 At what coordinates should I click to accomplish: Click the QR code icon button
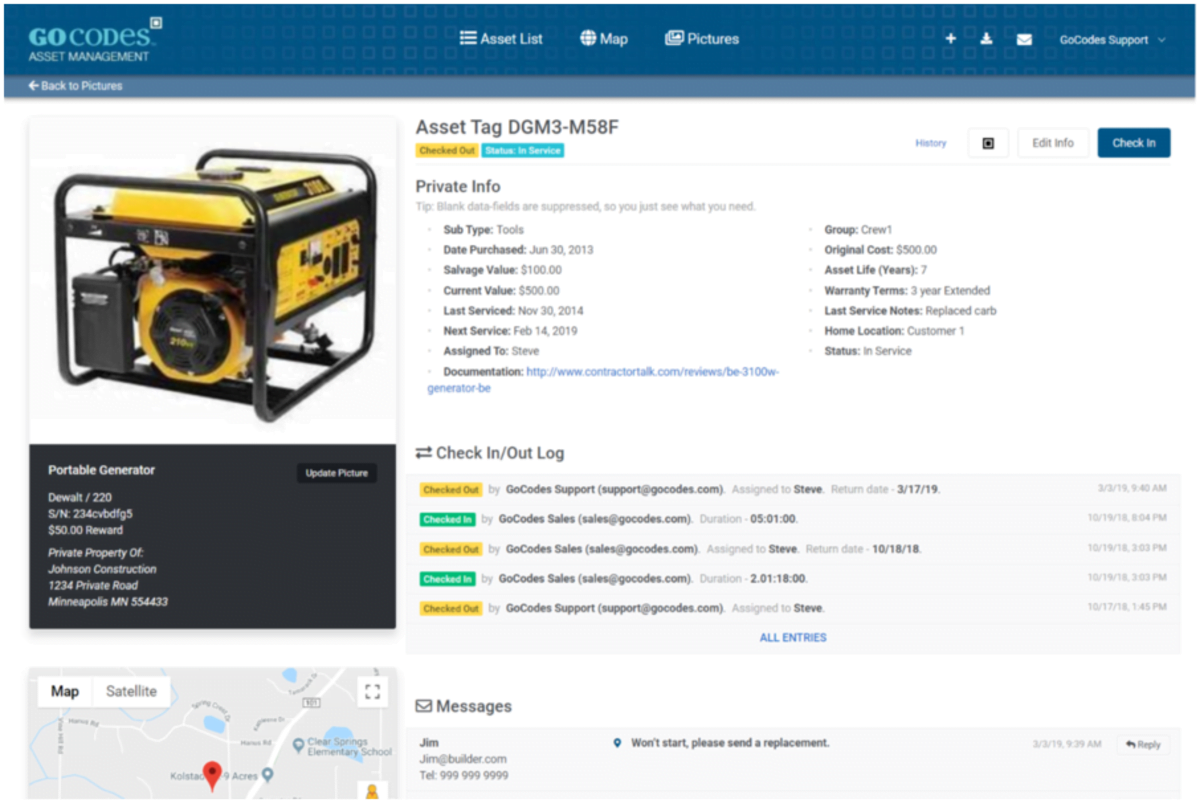988,143
